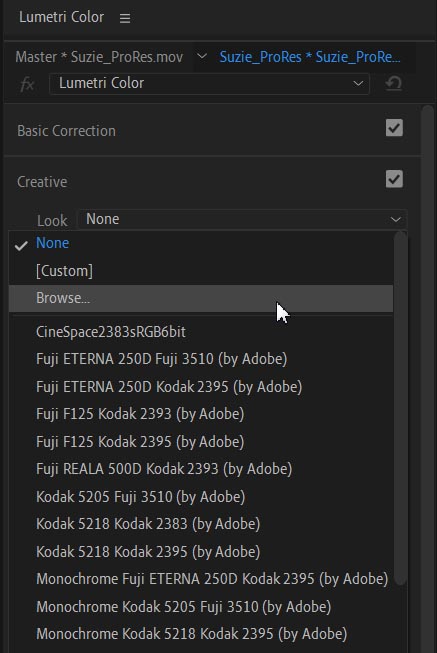437x653 pixels.
Task: Select CineSpace2383sRGB6bit look
Action: [201, 332]
